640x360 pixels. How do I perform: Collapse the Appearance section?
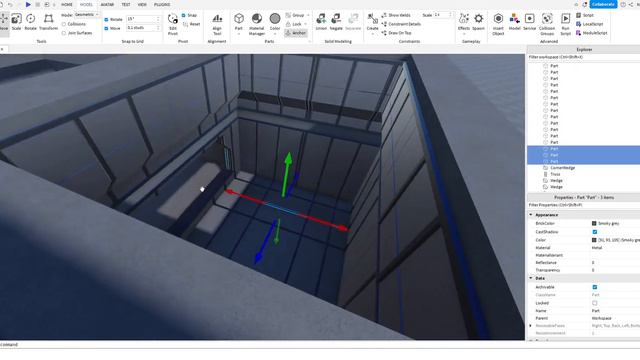click(x=531, y=215)
